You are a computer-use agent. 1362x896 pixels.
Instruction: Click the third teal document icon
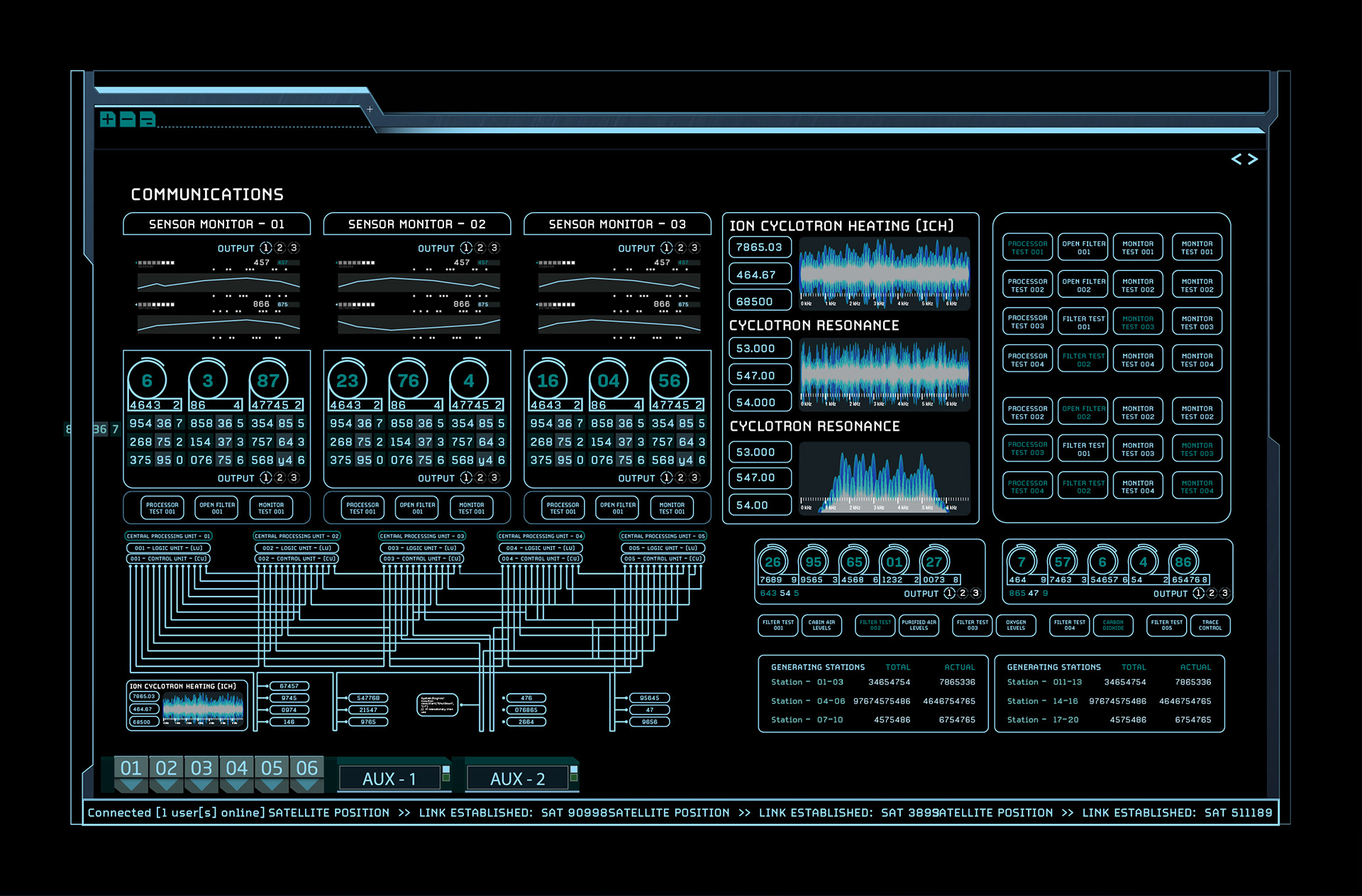click(147, 119)
